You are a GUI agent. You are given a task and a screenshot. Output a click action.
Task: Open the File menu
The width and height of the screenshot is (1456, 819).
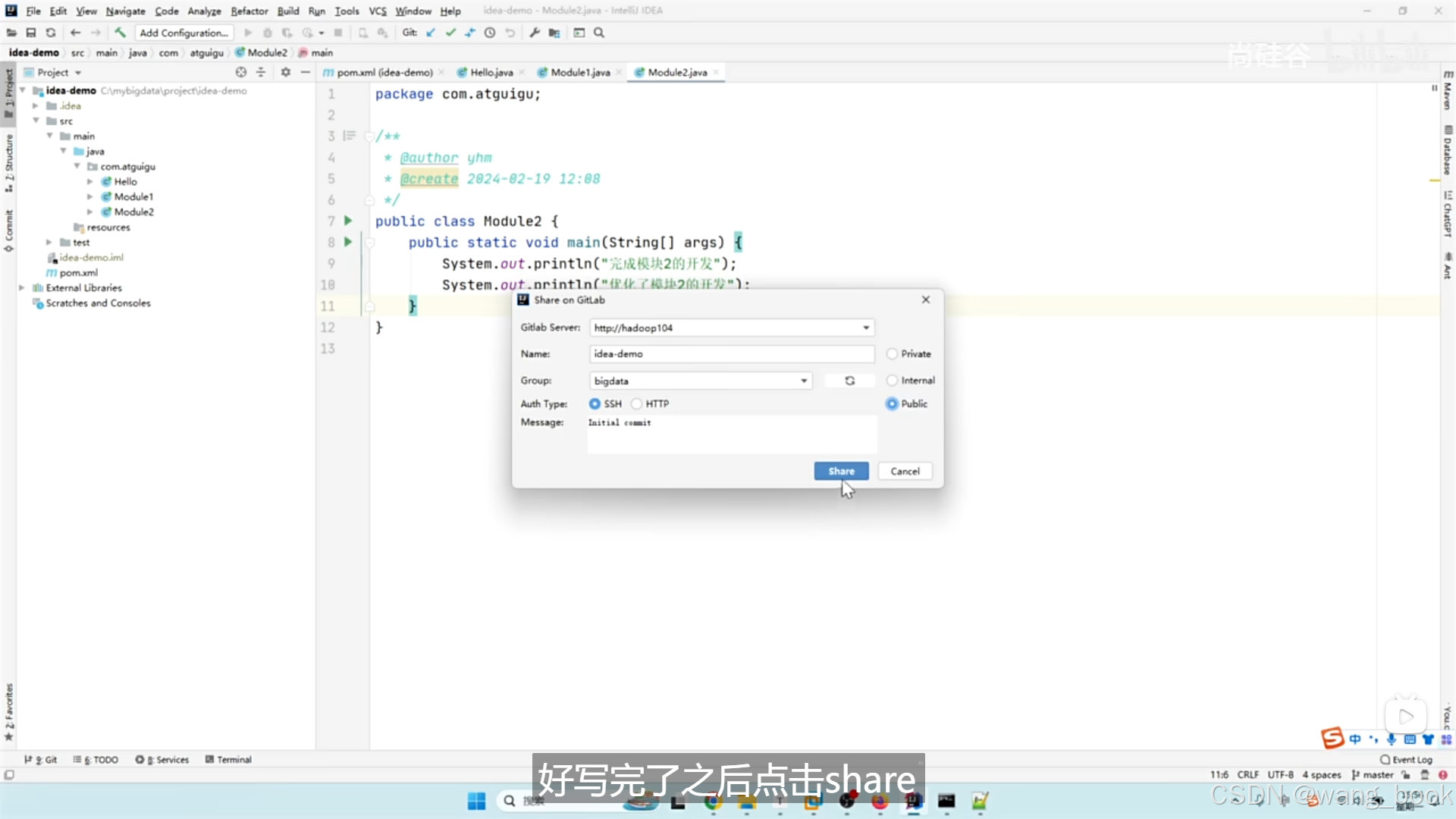pyautogui.click(x=33, y=11)
